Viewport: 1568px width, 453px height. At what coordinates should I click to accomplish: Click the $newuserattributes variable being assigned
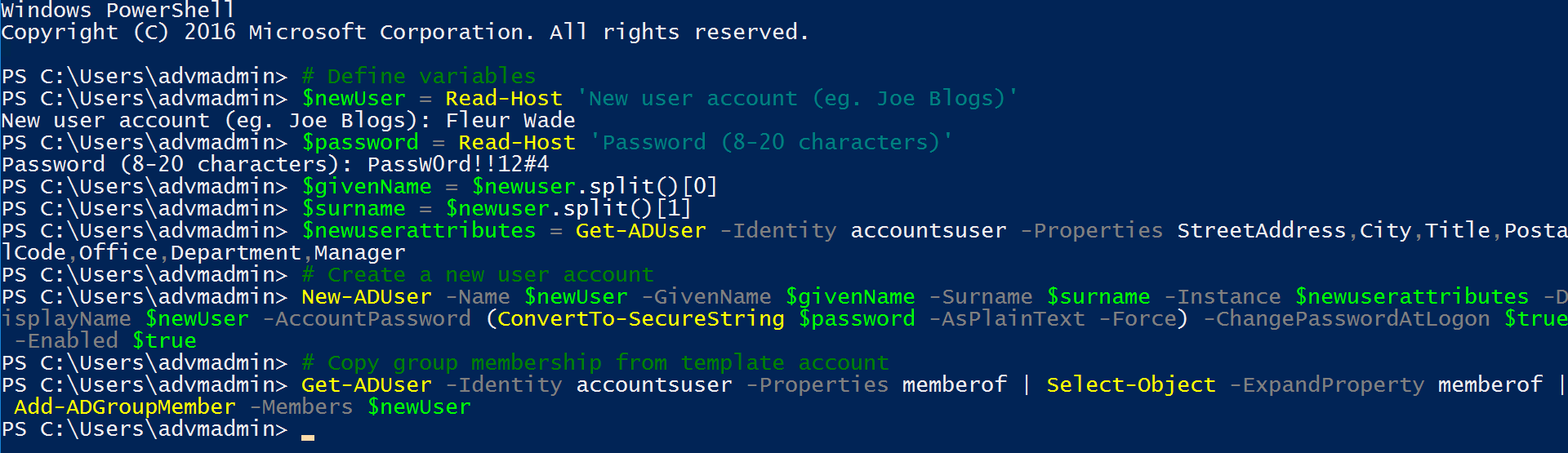(x=419, y=230)
